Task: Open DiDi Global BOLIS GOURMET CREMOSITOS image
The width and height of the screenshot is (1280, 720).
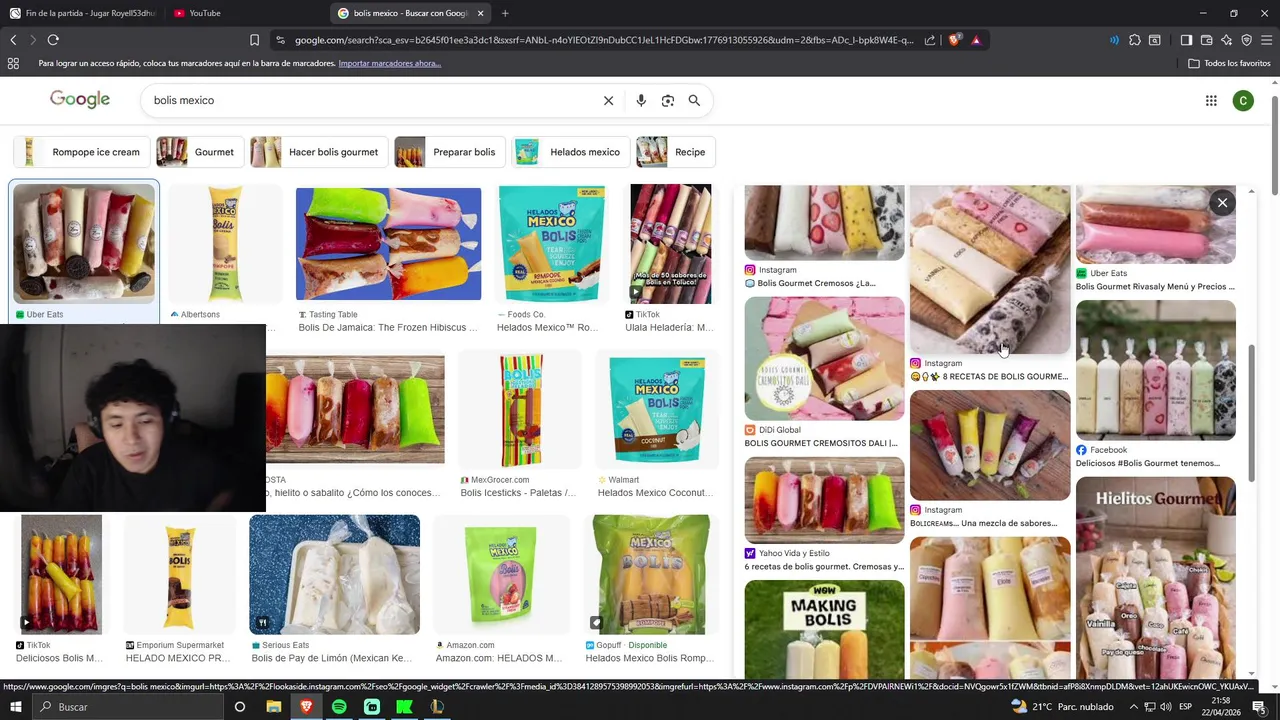Action: pyautogui.click(x=824, y=359)
